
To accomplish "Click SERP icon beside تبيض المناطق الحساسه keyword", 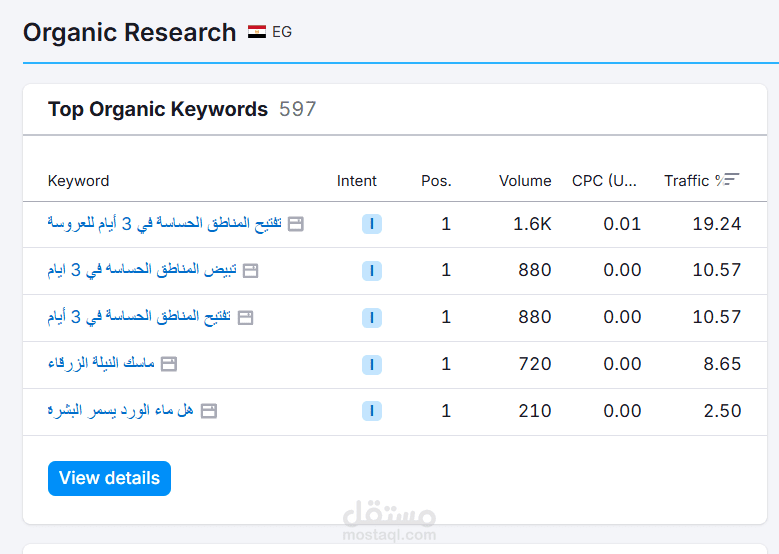I will (x=250, y=271).
